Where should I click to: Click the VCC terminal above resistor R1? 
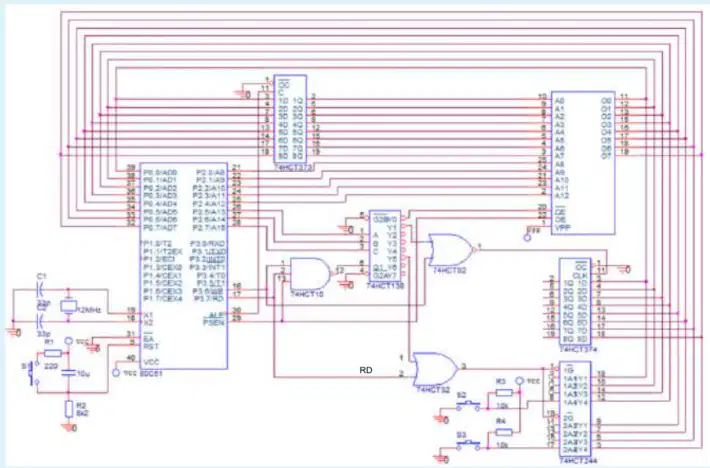(x=68, y=341)
